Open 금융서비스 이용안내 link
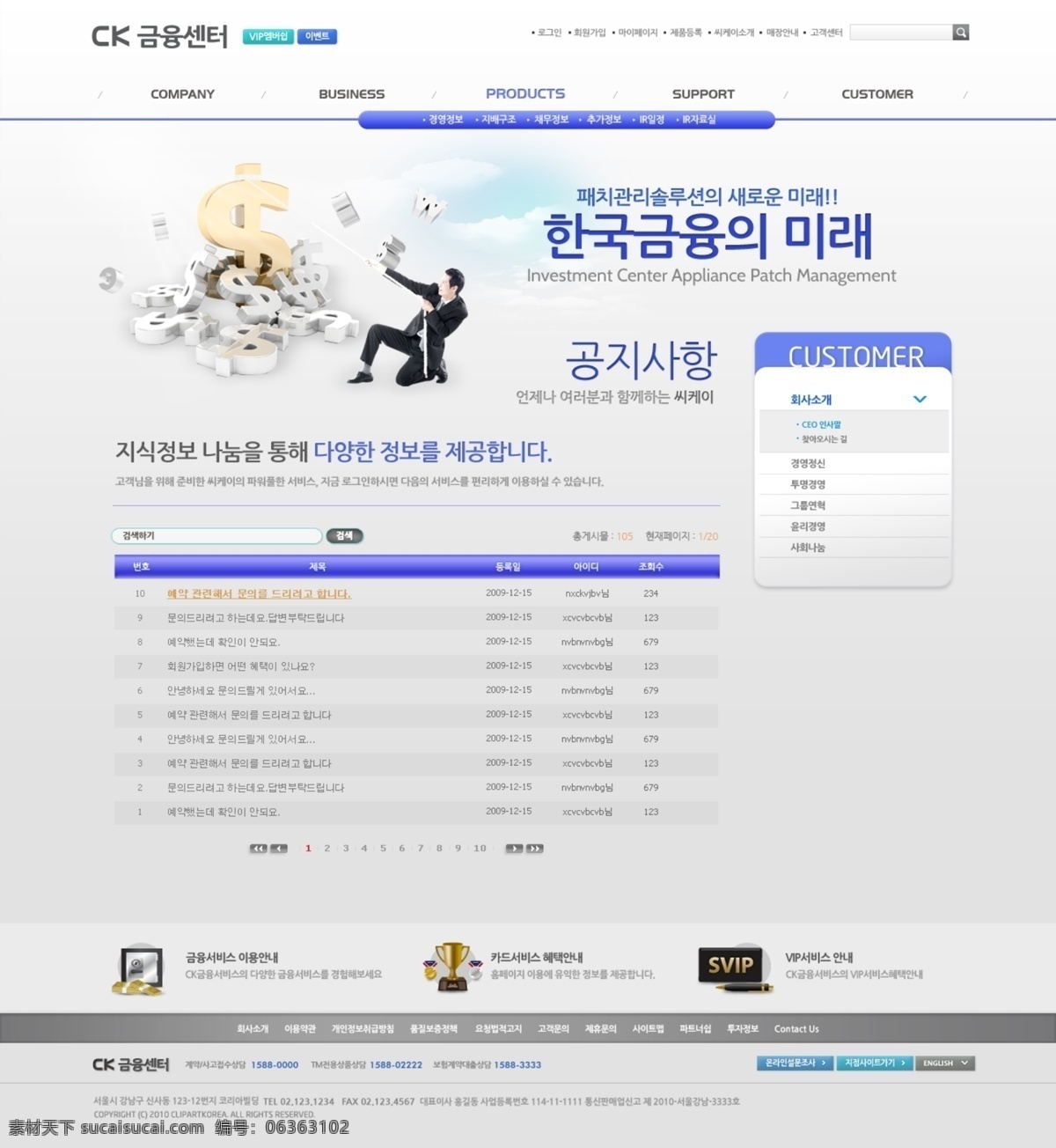Image resolution: width=1056 pixels, height=1148 pixels. [231, 957]
